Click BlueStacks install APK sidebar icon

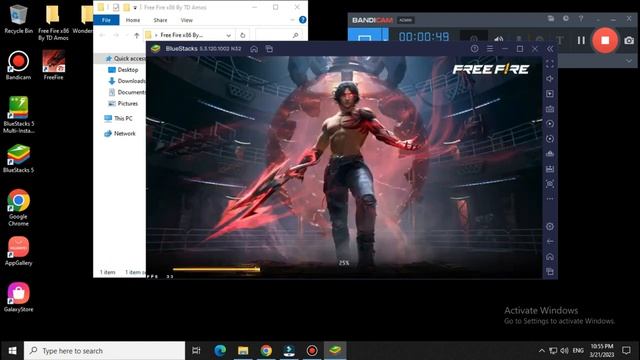tap(550, 154)
